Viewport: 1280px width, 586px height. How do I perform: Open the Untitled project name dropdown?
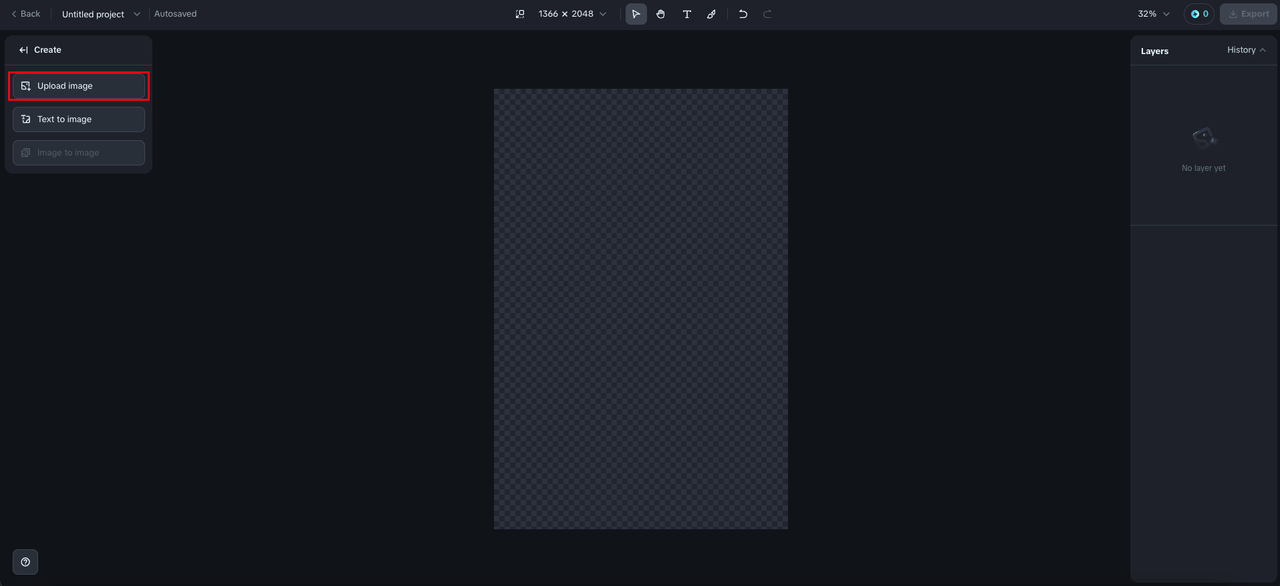pos(101,14)
